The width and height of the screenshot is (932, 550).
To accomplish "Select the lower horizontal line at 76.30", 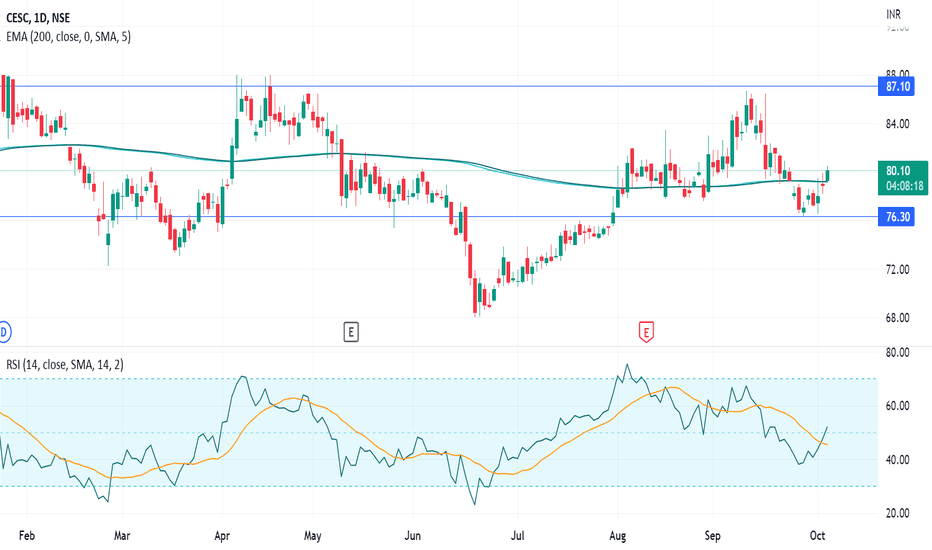I will point(439,216).
